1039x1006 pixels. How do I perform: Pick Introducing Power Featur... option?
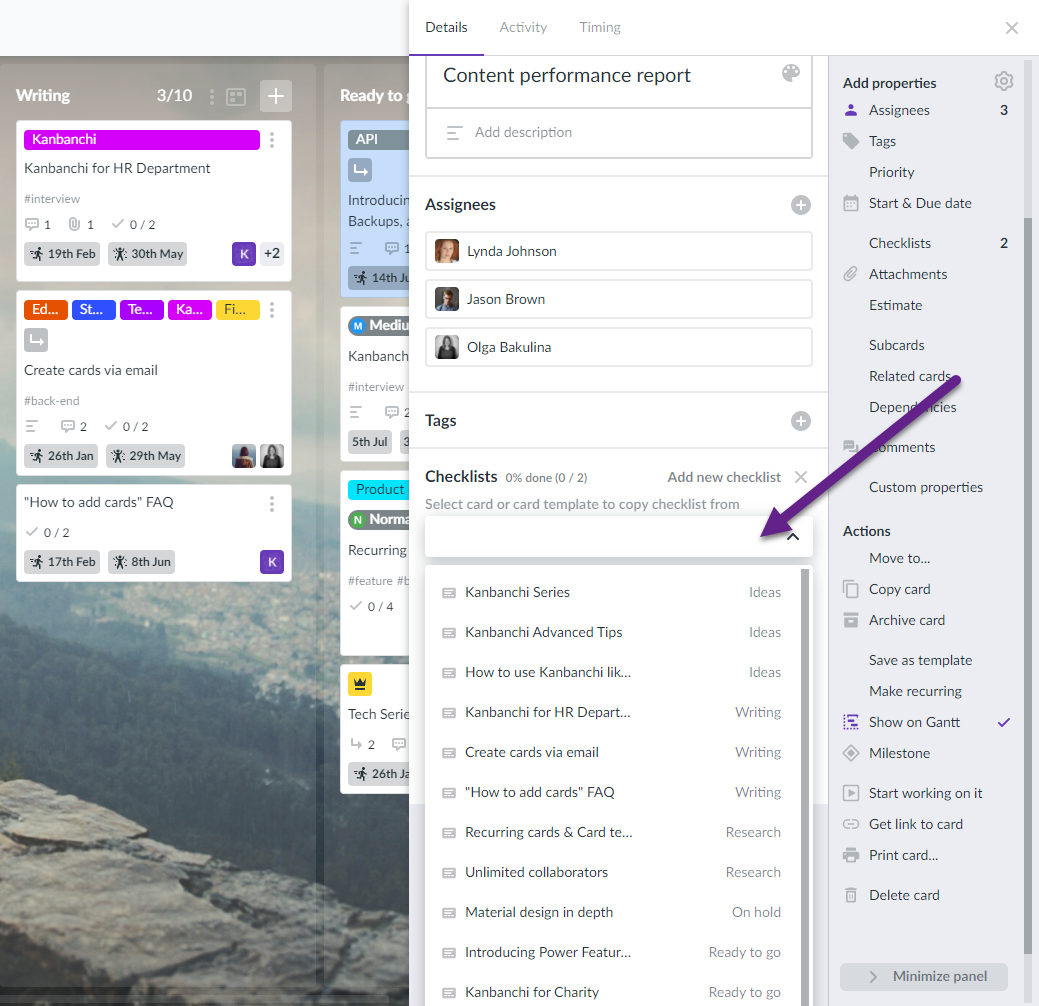[x=612, y=952]
